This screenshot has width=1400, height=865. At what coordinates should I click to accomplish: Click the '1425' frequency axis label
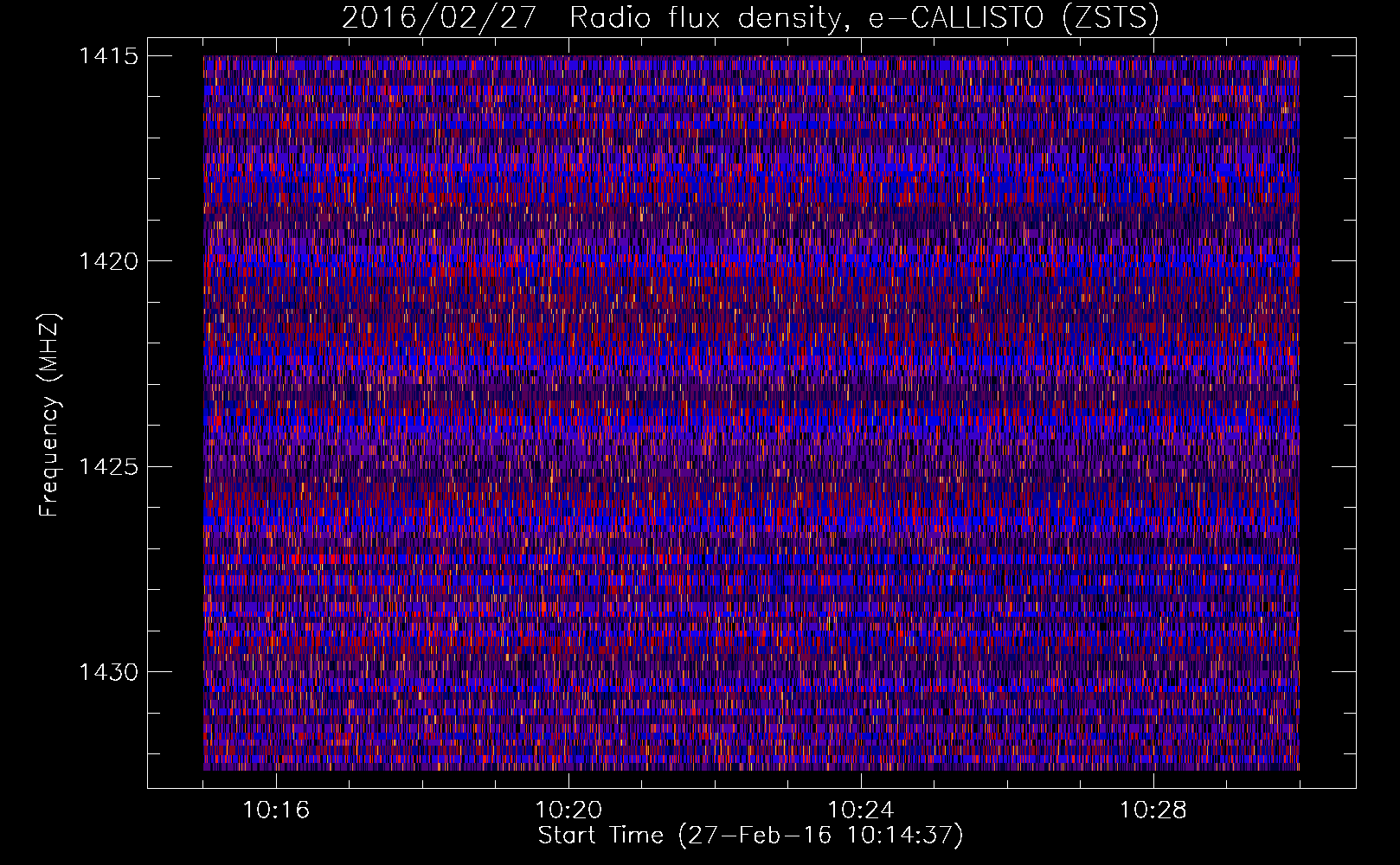coord(108,467)
